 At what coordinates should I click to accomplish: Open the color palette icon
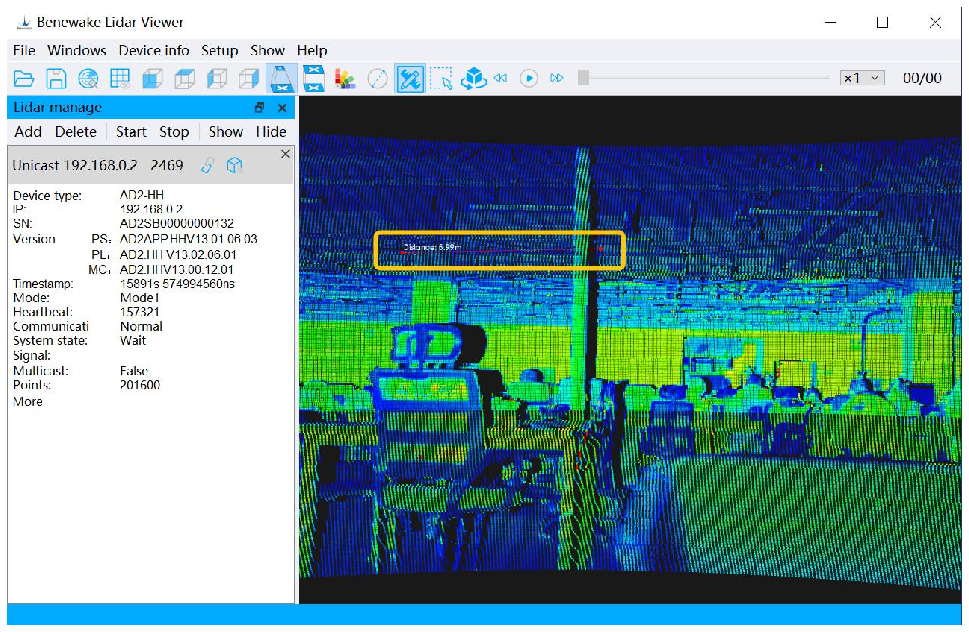345,78
